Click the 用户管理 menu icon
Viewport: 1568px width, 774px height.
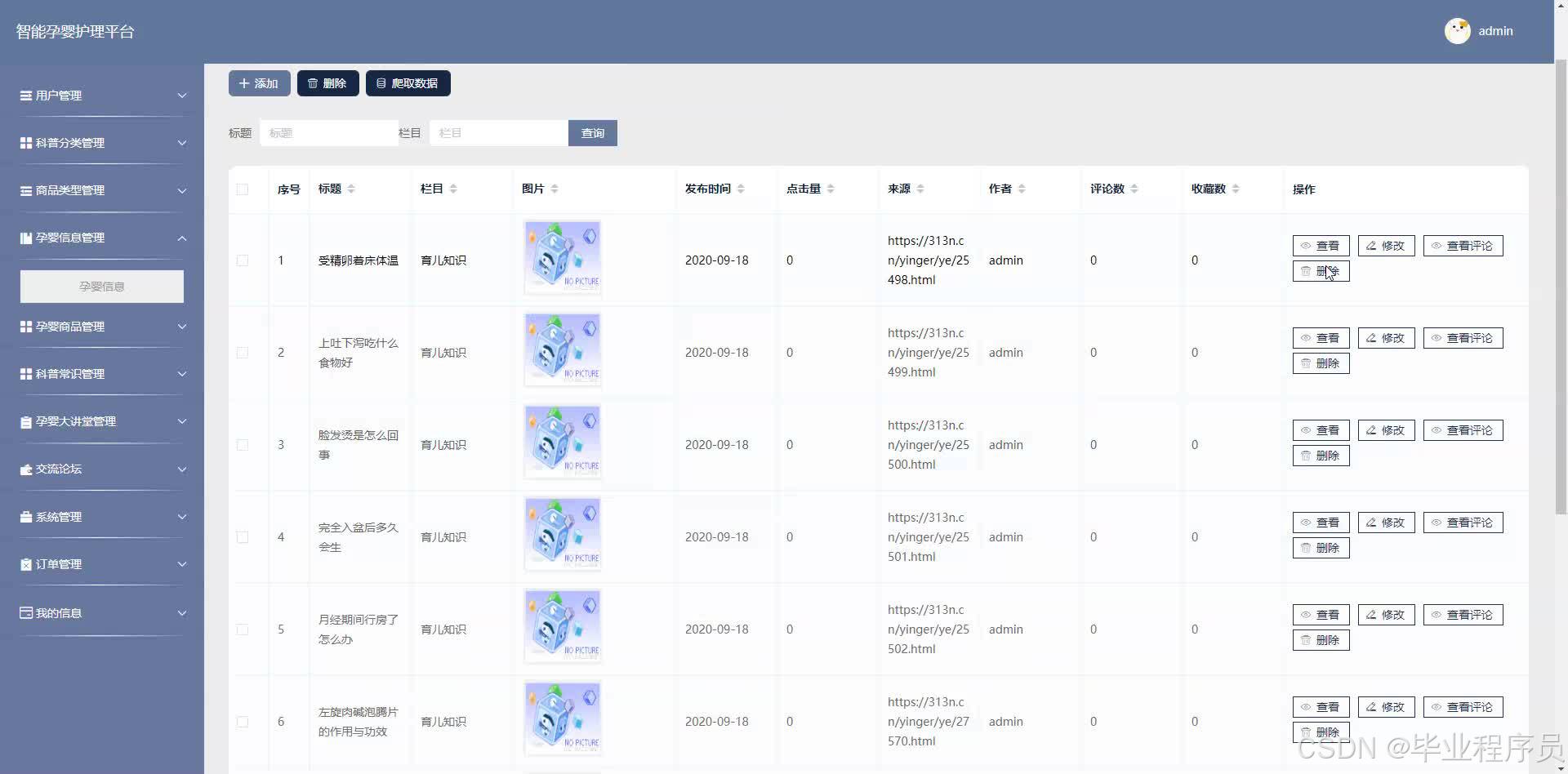point(26,96)
